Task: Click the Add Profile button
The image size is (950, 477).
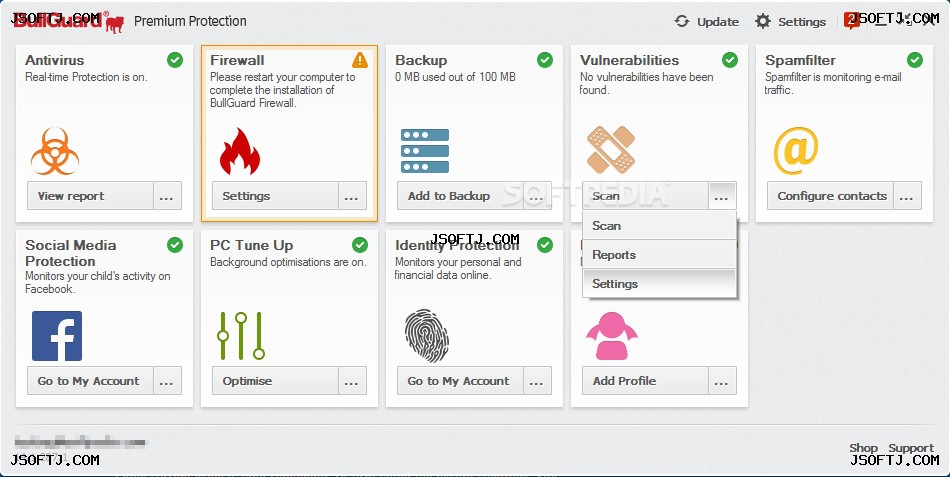Action: coord(645,381)
